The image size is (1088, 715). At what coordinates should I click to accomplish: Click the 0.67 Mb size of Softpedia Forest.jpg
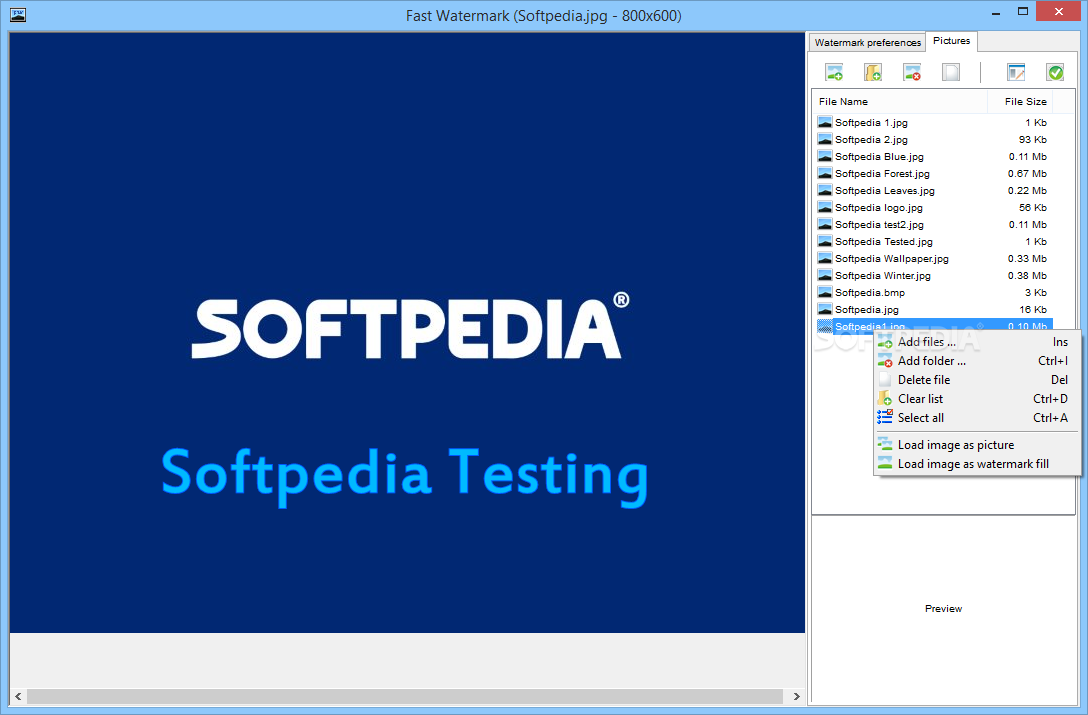(x=1027, y=174)
